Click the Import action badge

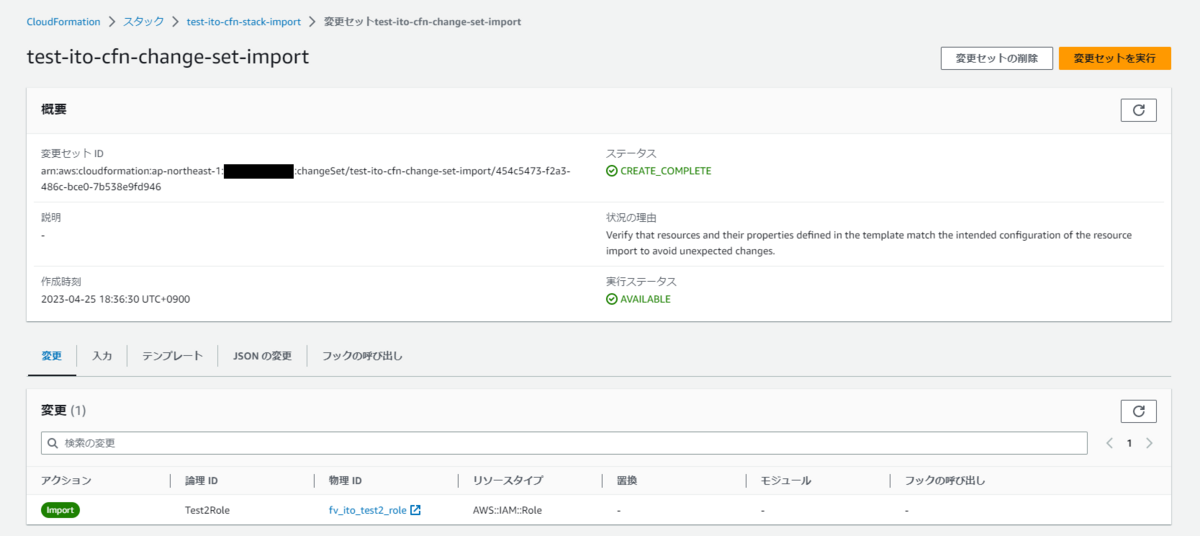pos(60,510)
